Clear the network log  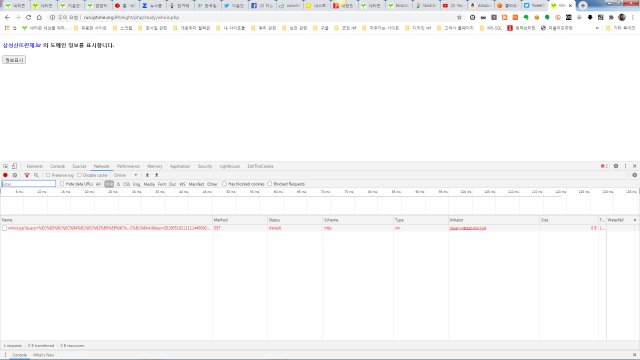tap(15, 175)
